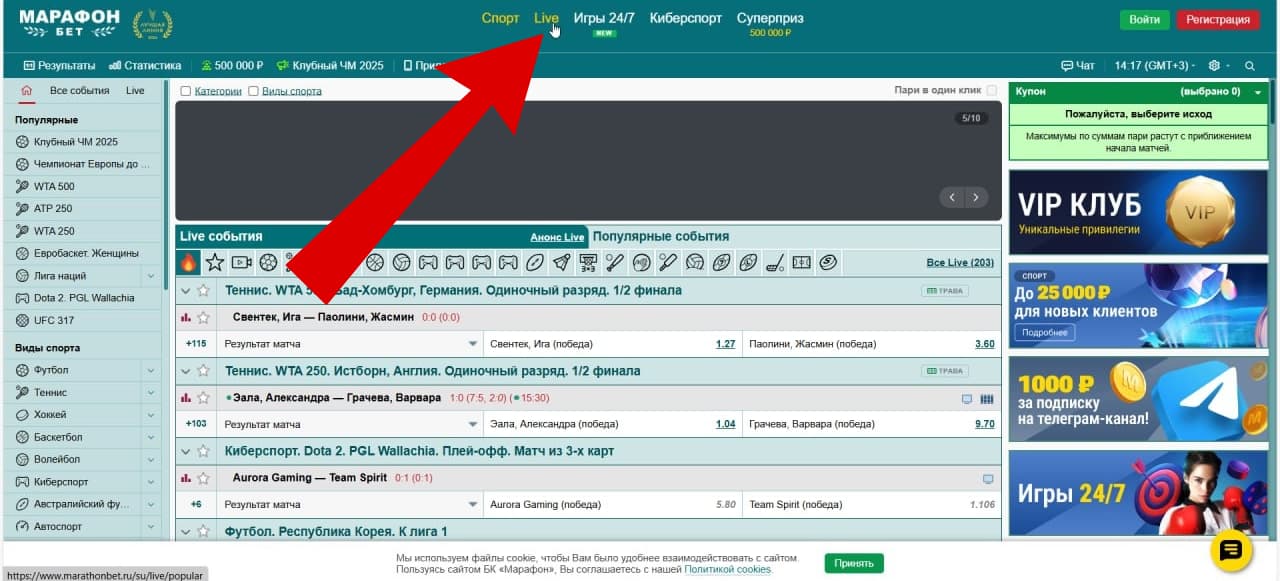
Task: Switch to the Live top navigation tab
Action: pyautogui.click(x=546, y=19)
